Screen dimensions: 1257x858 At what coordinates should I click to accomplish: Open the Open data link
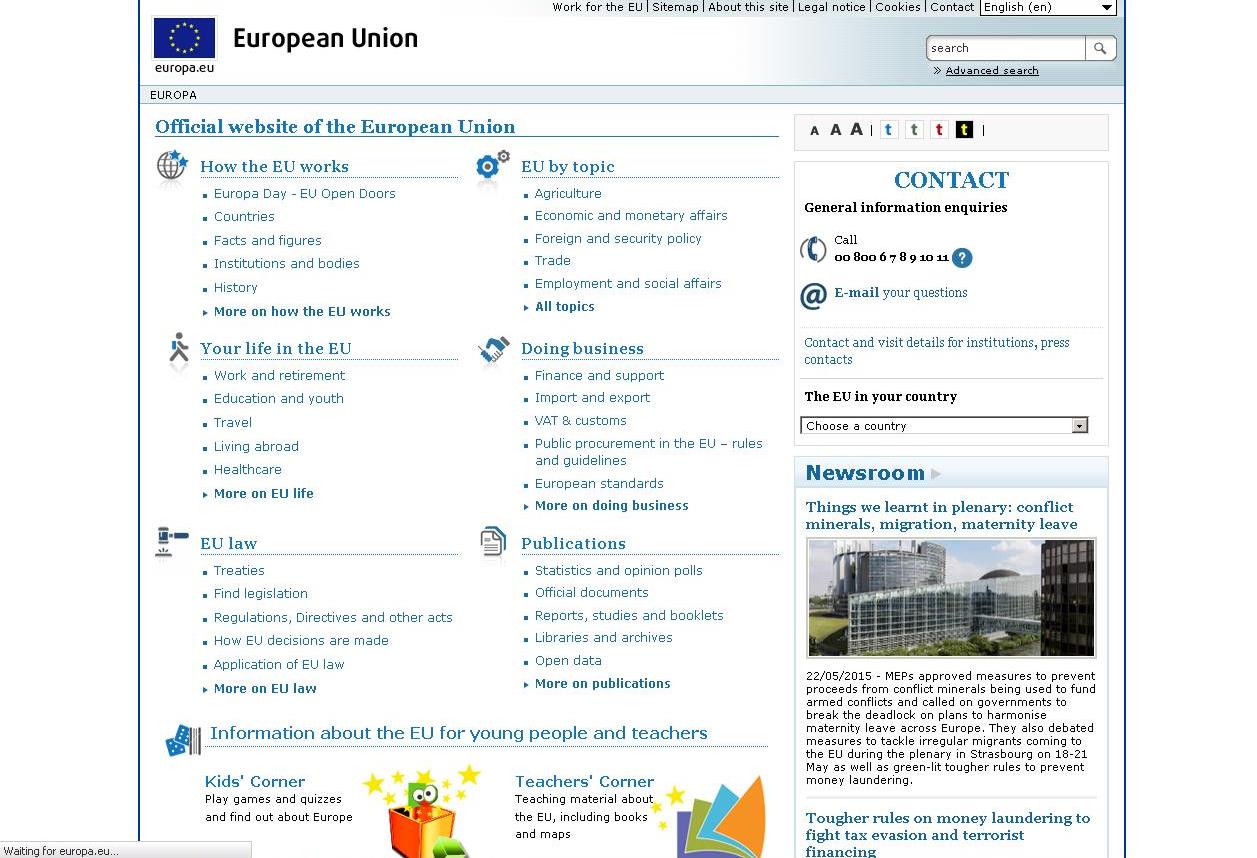point(568,661)
